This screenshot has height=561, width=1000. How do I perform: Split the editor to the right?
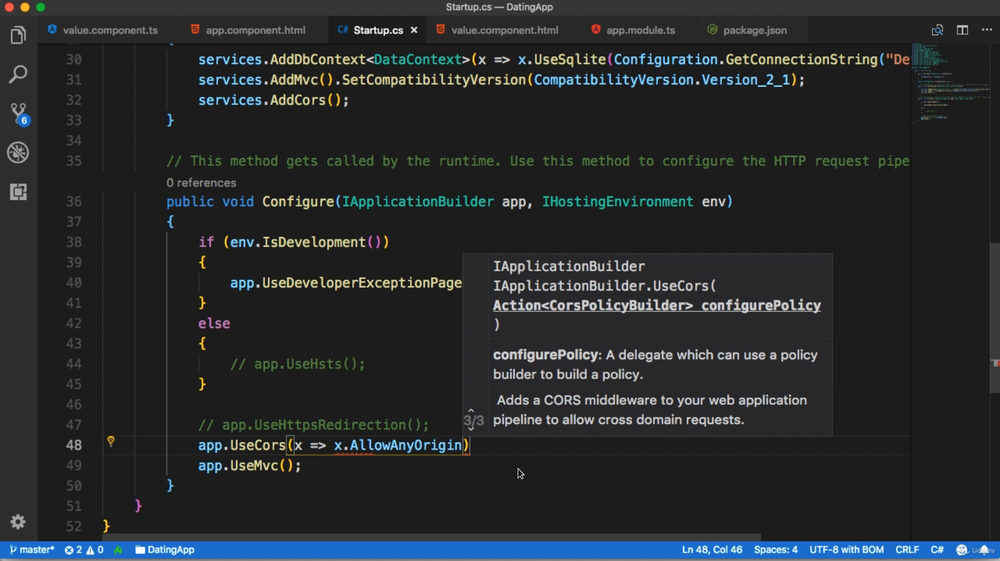(962, 30)
